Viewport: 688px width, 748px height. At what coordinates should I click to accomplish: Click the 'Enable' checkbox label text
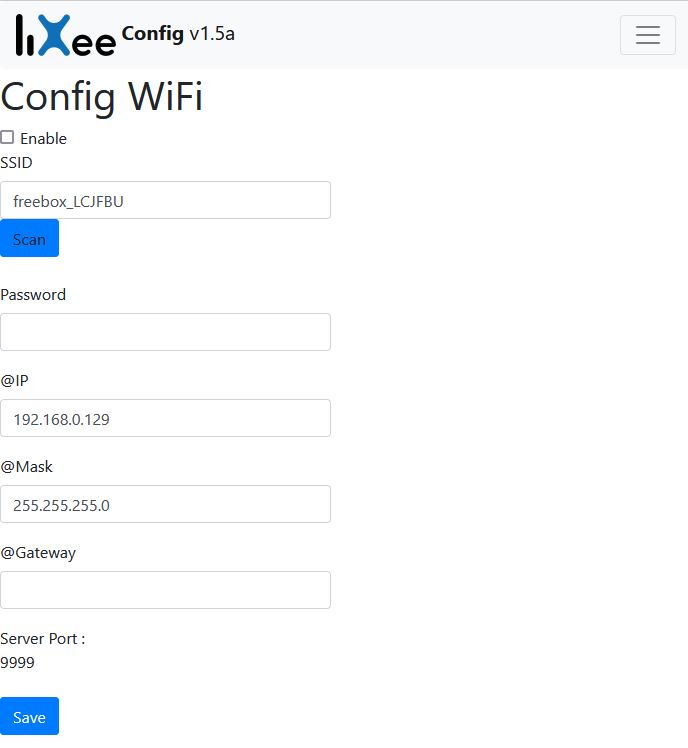pos(43,139)
